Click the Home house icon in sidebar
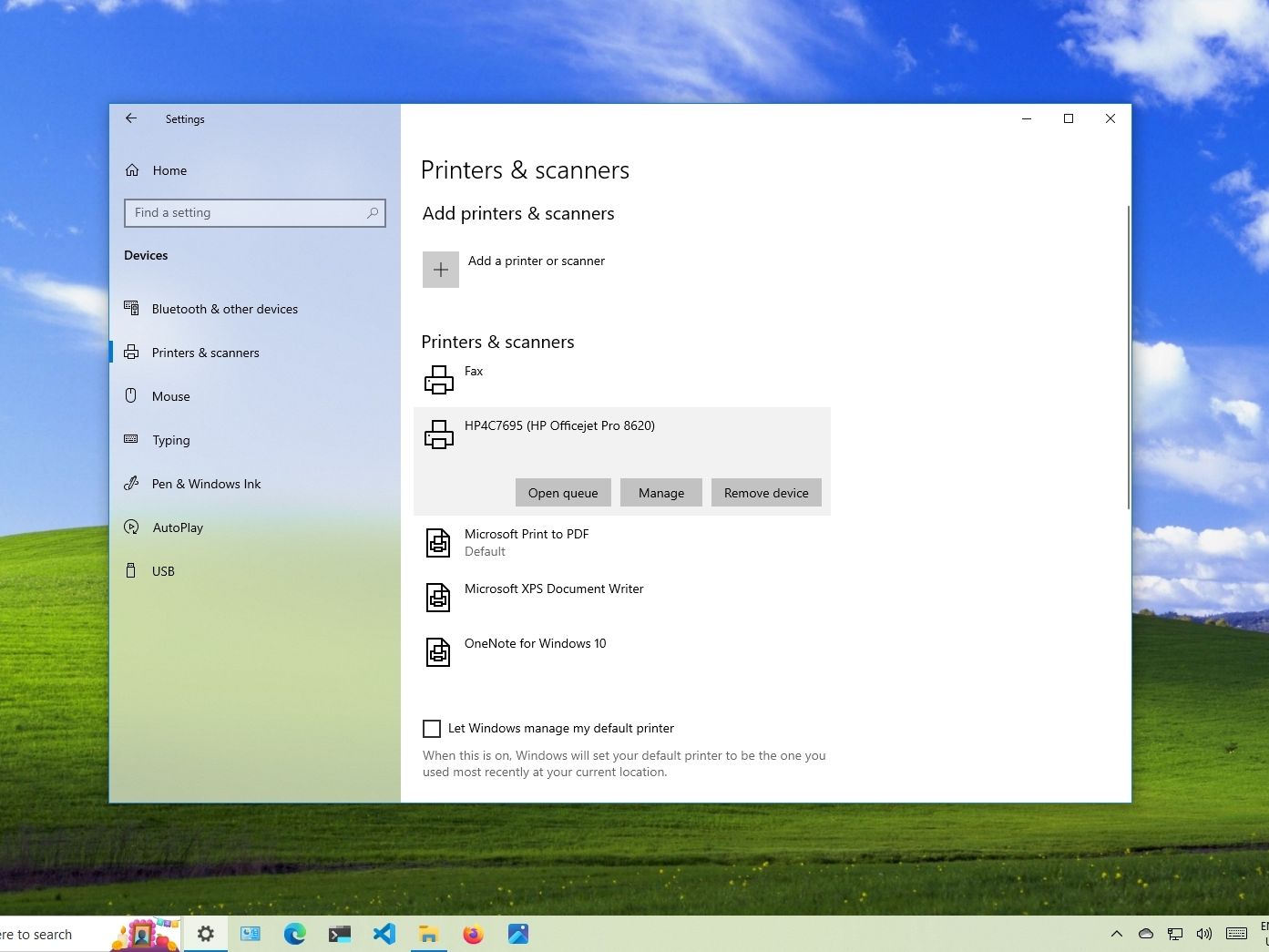Image resolution: width=1269 pixels, height=952 pixels. [132, 170]
